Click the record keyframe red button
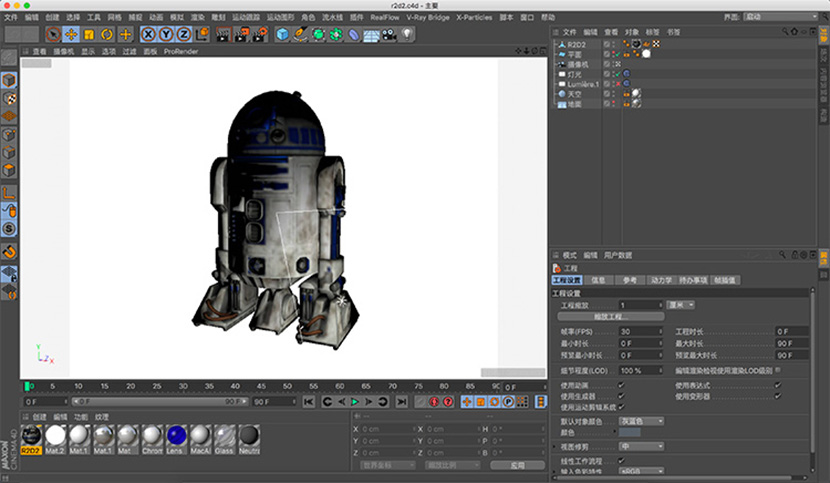Viewport: 830px width, 483px height. pos(434,402)
